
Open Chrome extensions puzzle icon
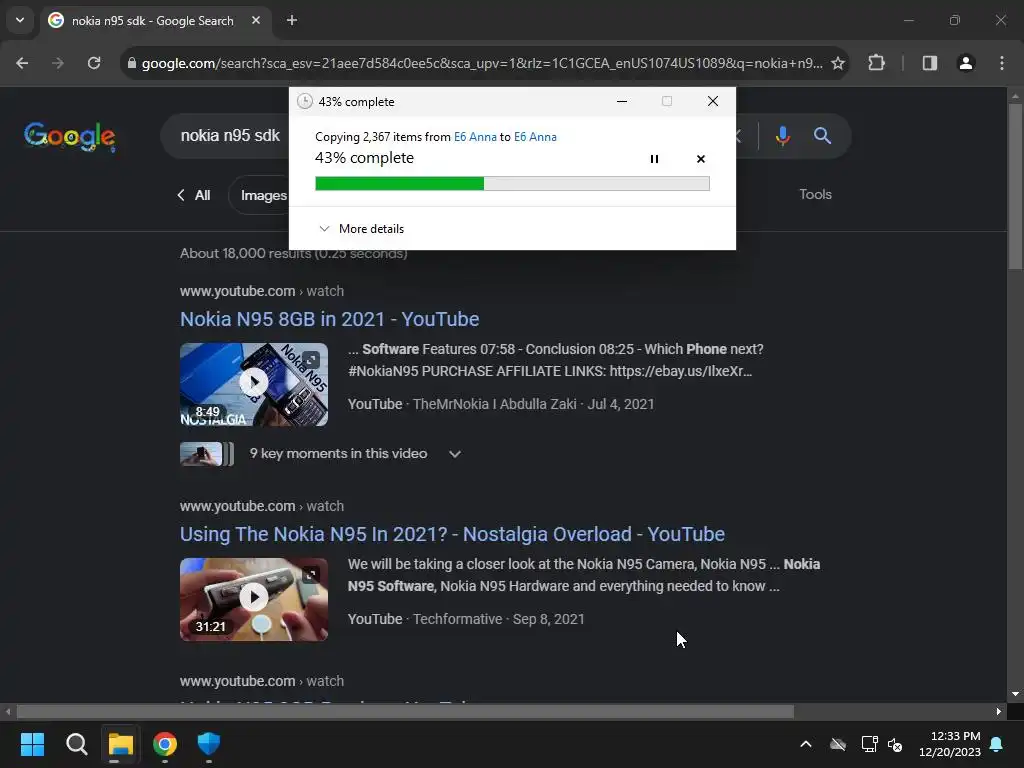pyautogui.click(x=876, y=63)
